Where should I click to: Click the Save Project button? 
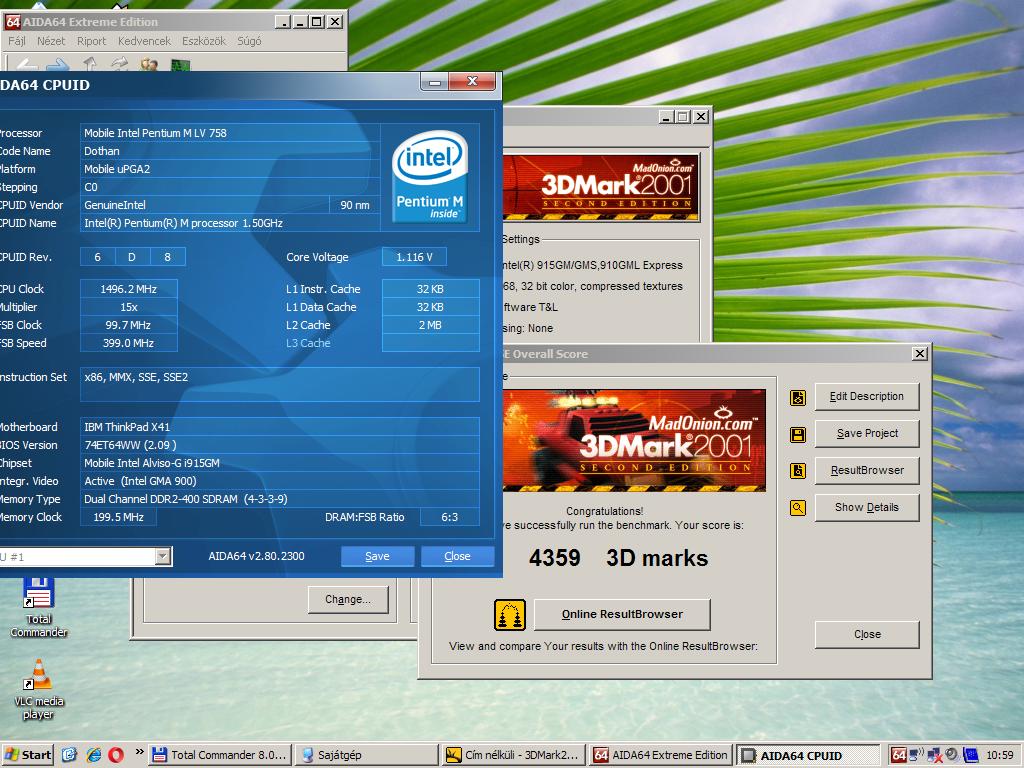pyautogui.click(x=867, y=434)
